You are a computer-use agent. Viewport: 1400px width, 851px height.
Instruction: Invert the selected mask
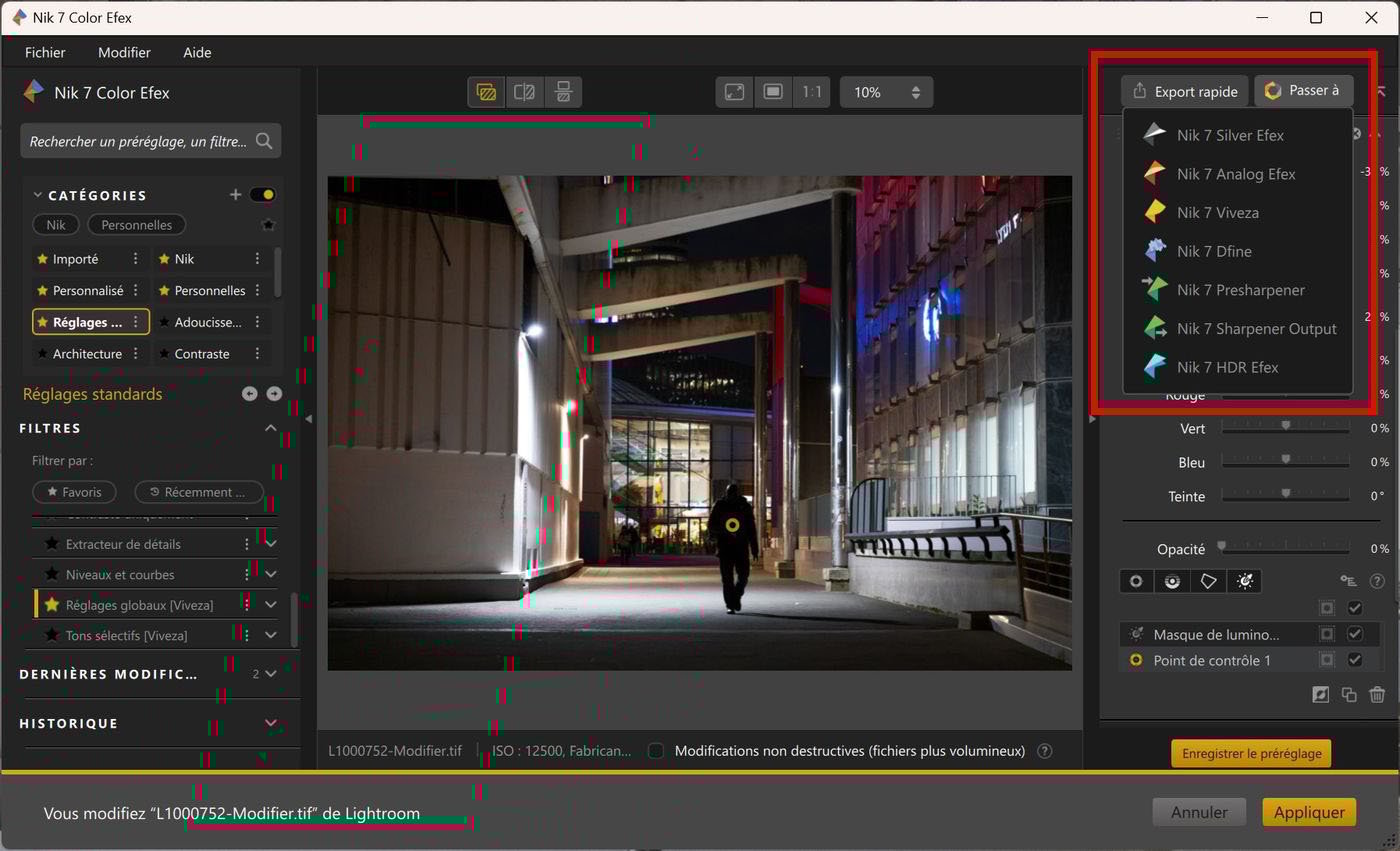(1320, 694)
